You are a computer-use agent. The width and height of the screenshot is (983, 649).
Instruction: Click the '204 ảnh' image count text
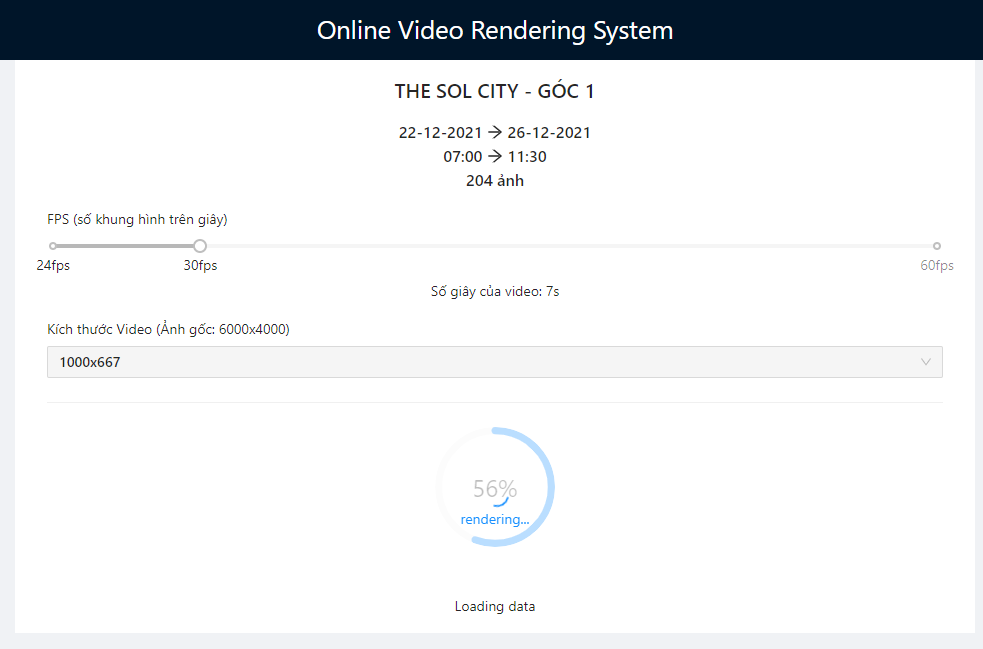click(495, 181)
